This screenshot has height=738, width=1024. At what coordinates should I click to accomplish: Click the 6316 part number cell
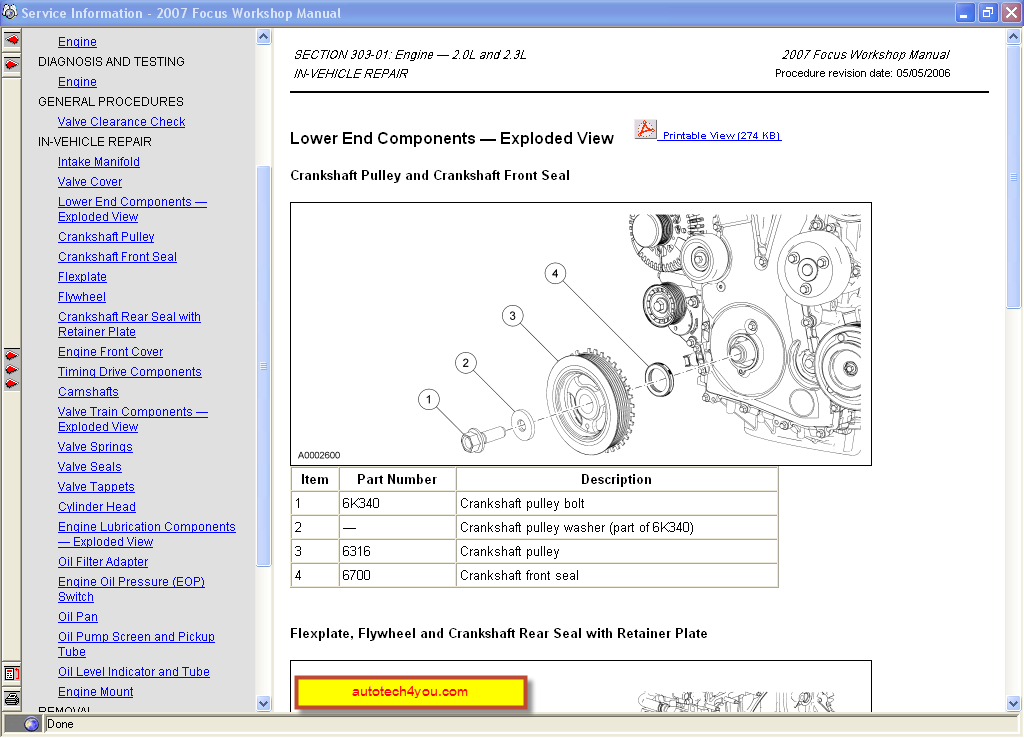click(x=397, y=552)
